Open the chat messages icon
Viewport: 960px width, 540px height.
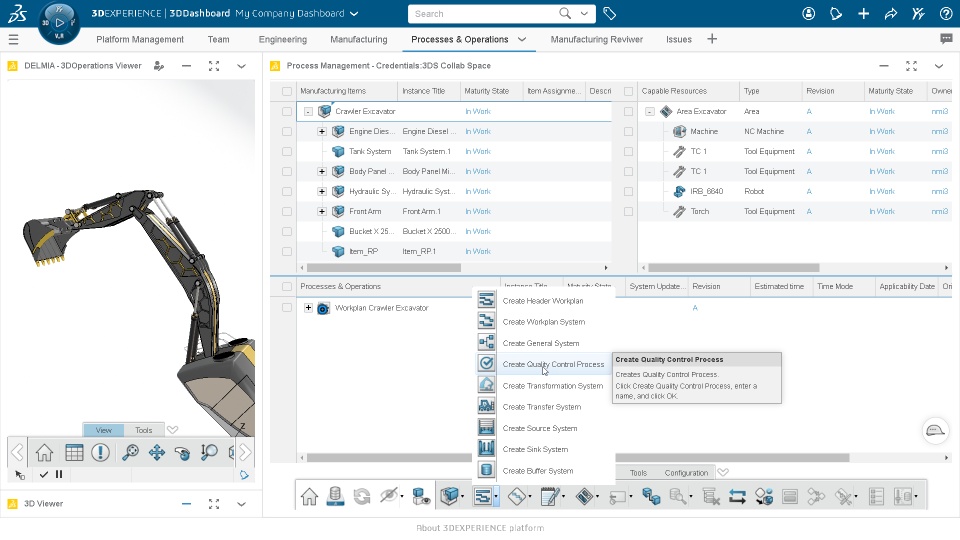click(x=946, y=39)
